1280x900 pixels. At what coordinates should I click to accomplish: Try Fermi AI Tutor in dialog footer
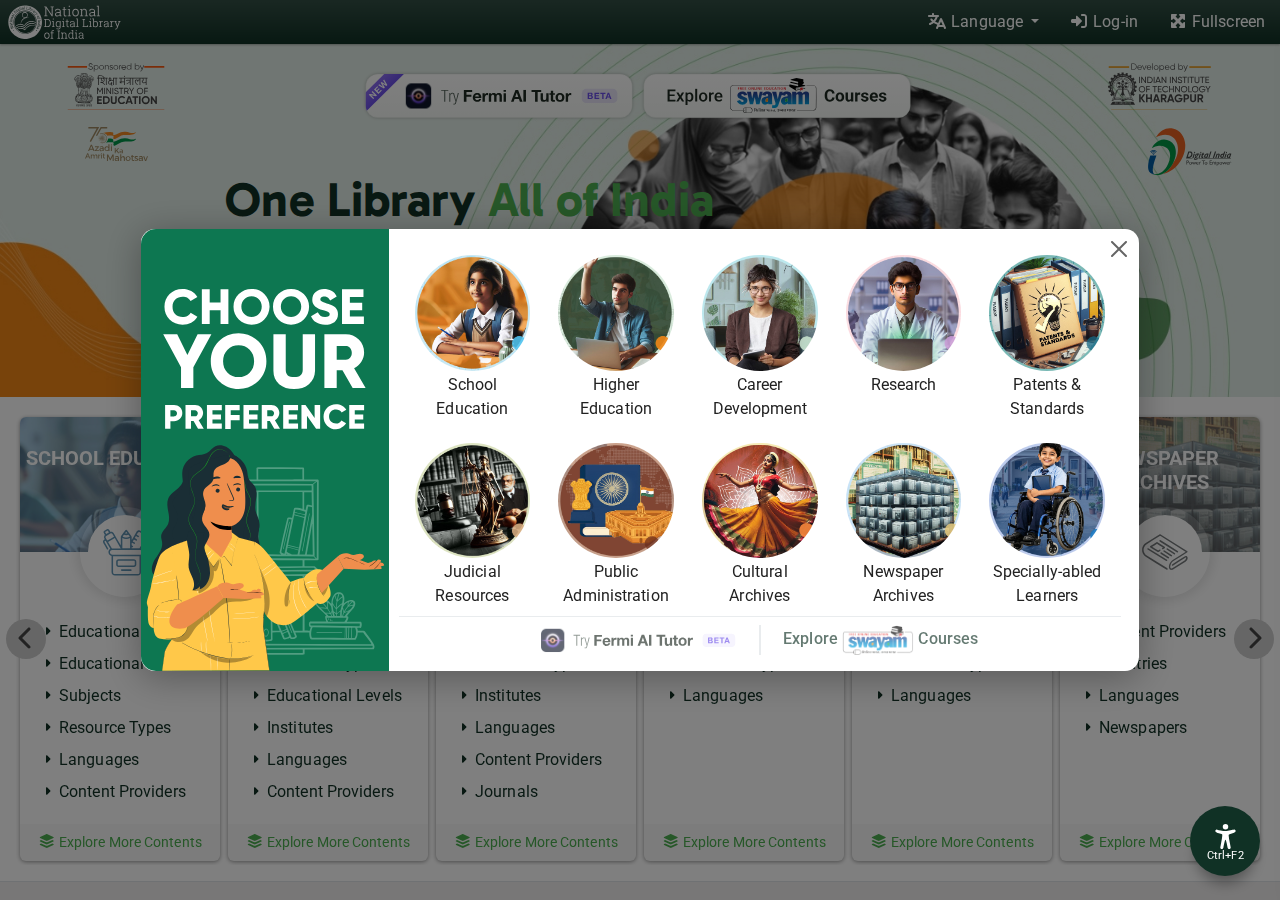point(638,640)
